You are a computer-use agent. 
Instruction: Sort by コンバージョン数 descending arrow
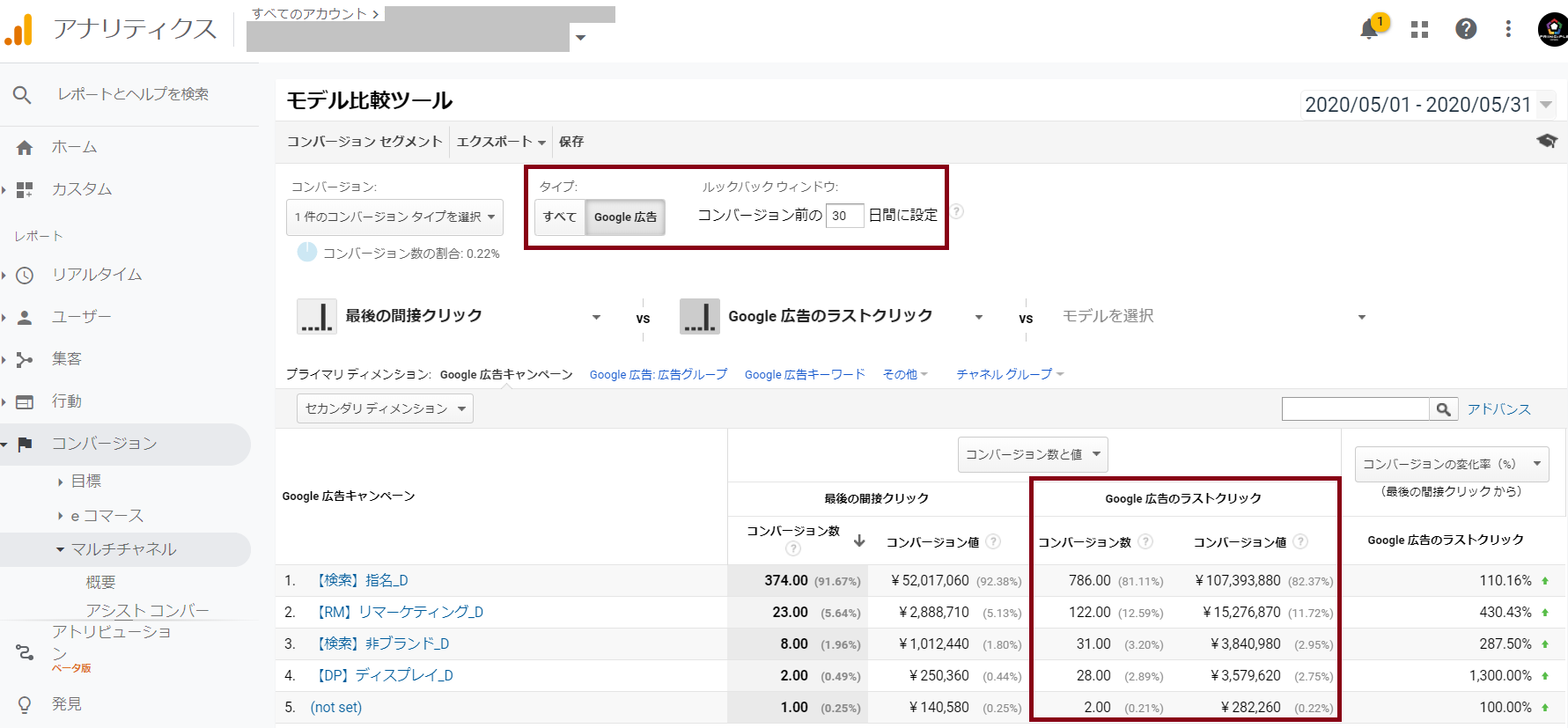(x=859, y=540)
